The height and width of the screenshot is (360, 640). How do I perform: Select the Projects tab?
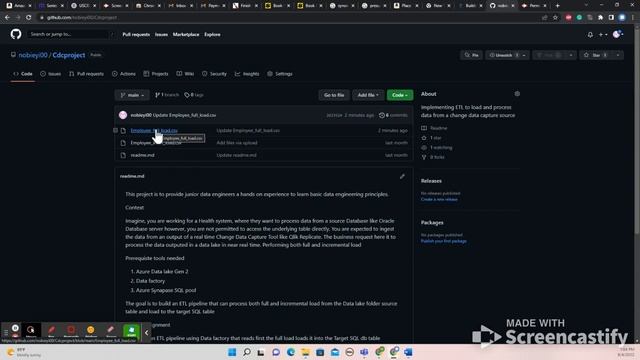tap(156, 74)
